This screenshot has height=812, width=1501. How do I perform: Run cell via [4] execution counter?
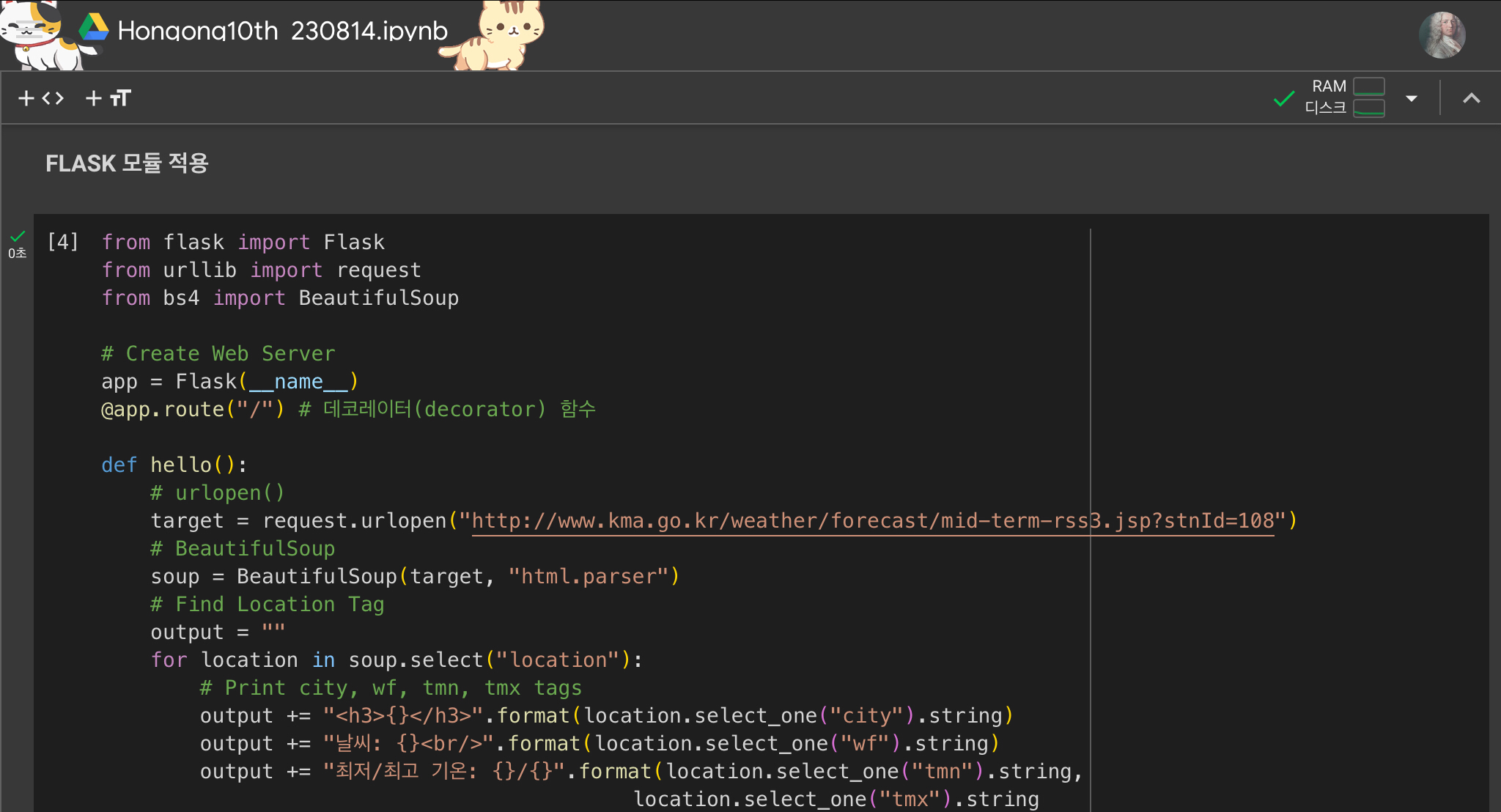point(62,242)
